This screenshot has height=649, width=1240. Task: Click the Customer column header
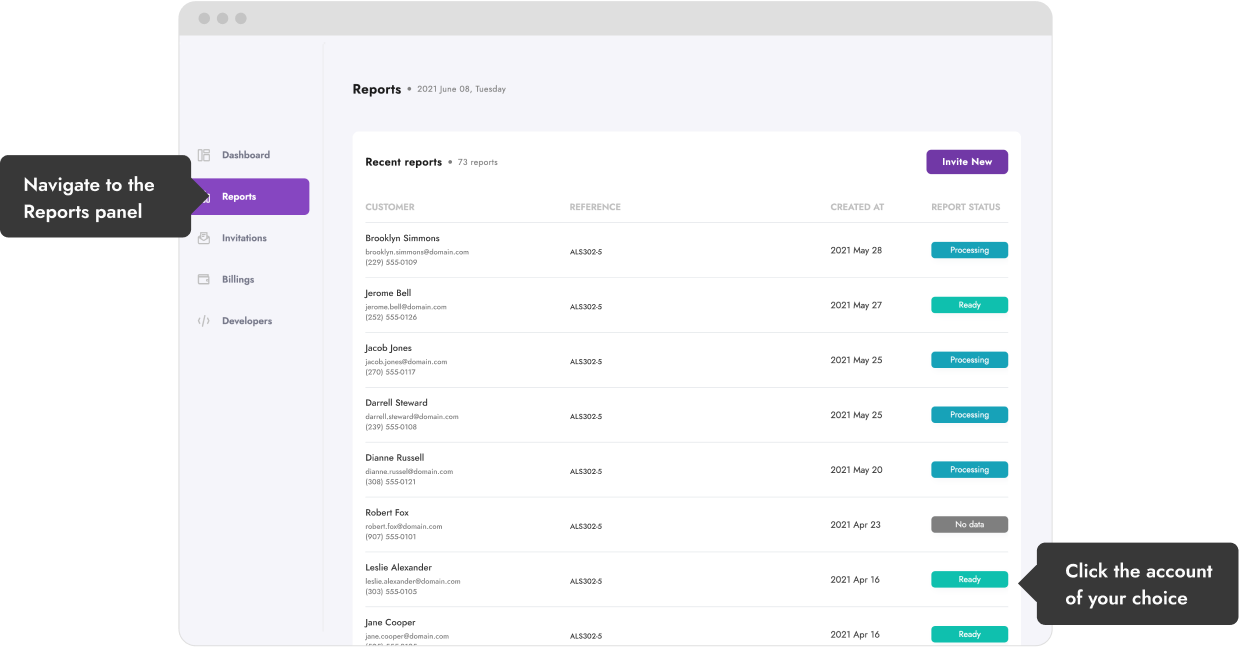pos(390,207)
